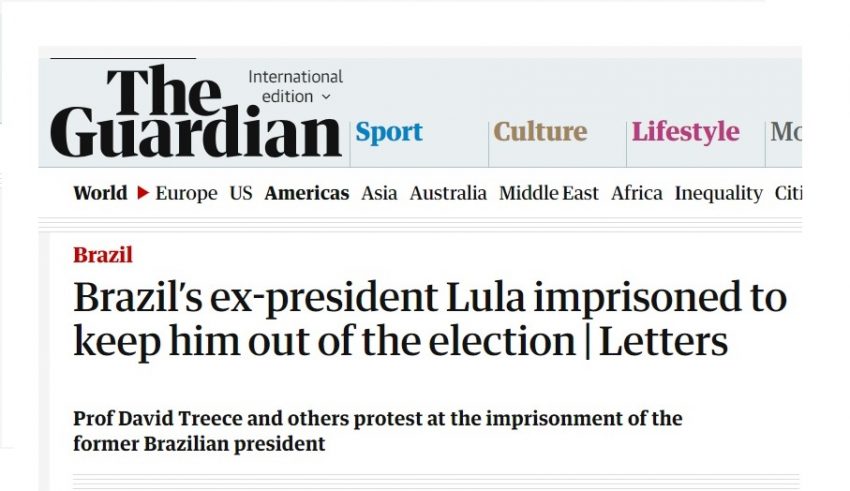Switch to the Lifestyle section
The width and height of the screenshot is (850, 491).
[x=685, y=132]
